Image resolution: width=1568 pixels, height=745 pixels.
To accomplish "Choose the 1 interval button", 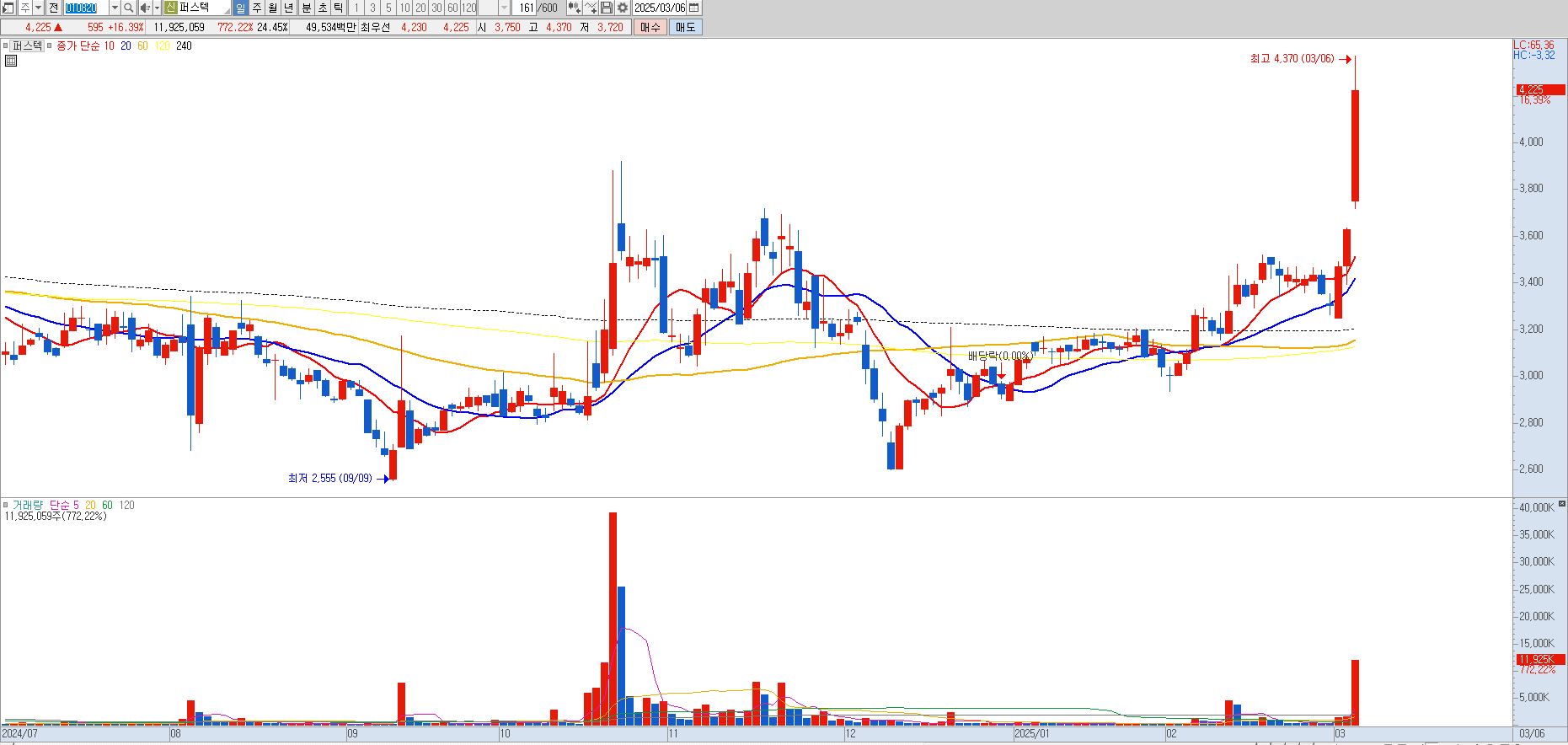I will tap(356, 8).
